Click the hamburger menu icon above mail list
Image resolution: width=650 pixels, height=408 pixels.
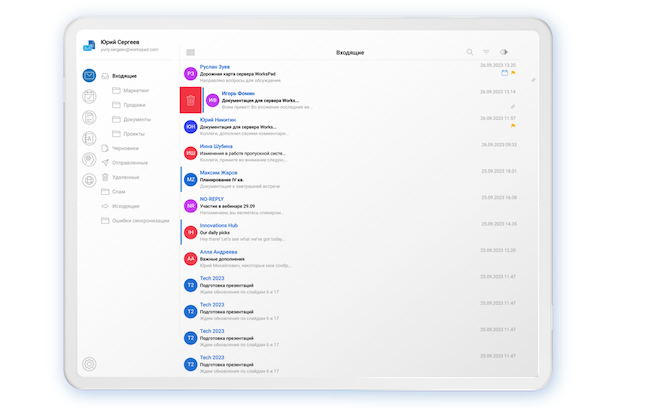[190, 52]
